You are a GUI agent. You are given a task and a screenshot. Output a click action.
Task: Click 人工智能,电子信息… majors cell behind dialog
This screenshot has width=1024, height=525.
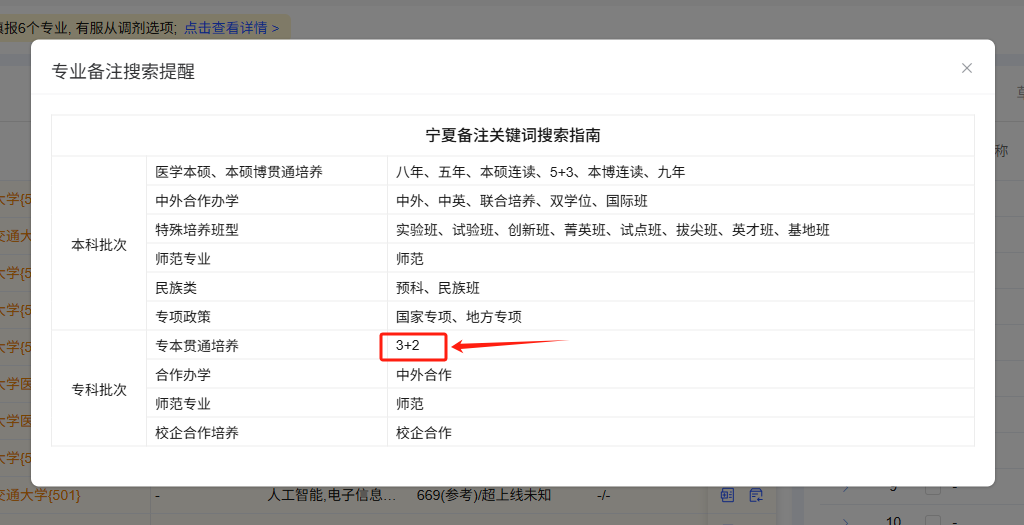click(x=332, y=495)
